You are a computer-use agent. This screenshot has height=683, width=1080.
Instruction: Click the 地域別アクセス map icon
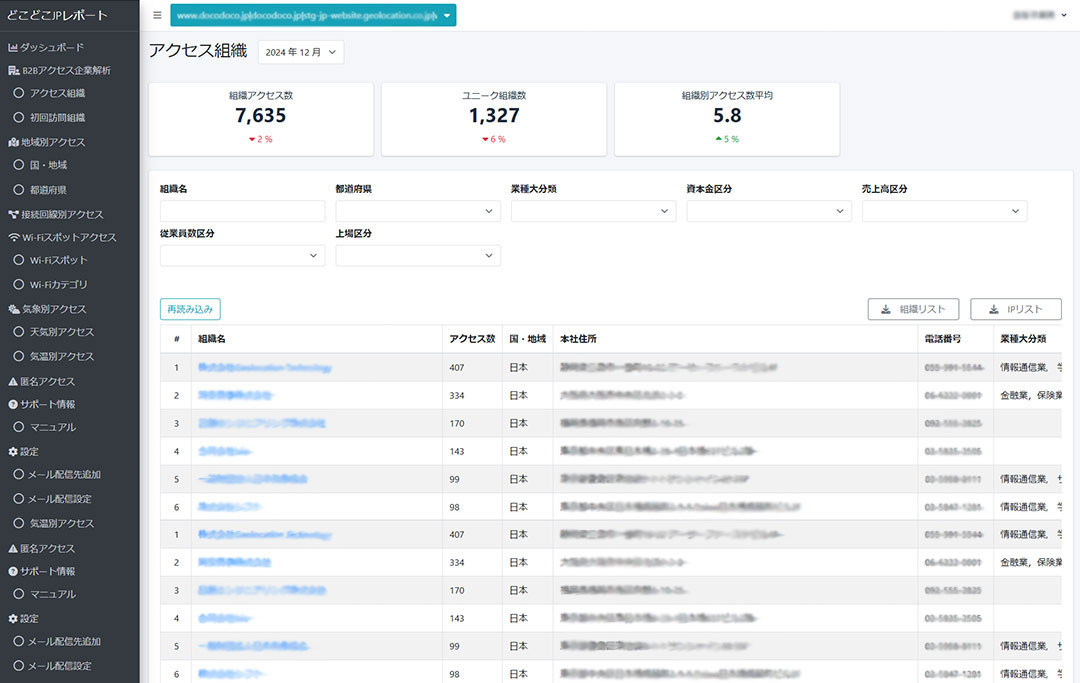coord(13,143)
